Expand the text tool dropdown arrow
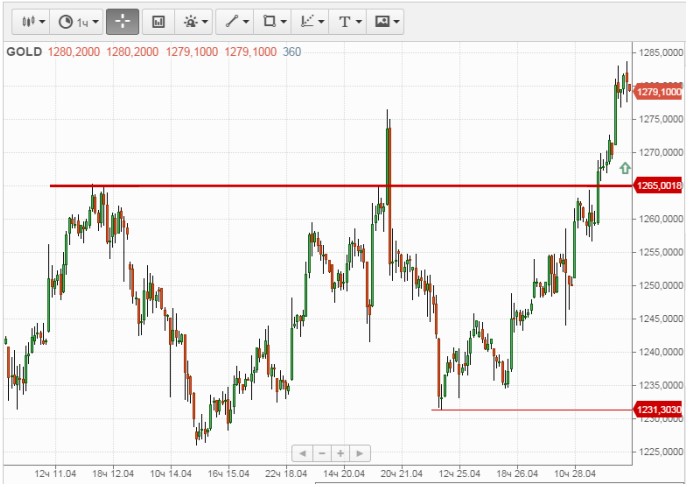This screenshot has height=487, width=691. click(359, 22)
